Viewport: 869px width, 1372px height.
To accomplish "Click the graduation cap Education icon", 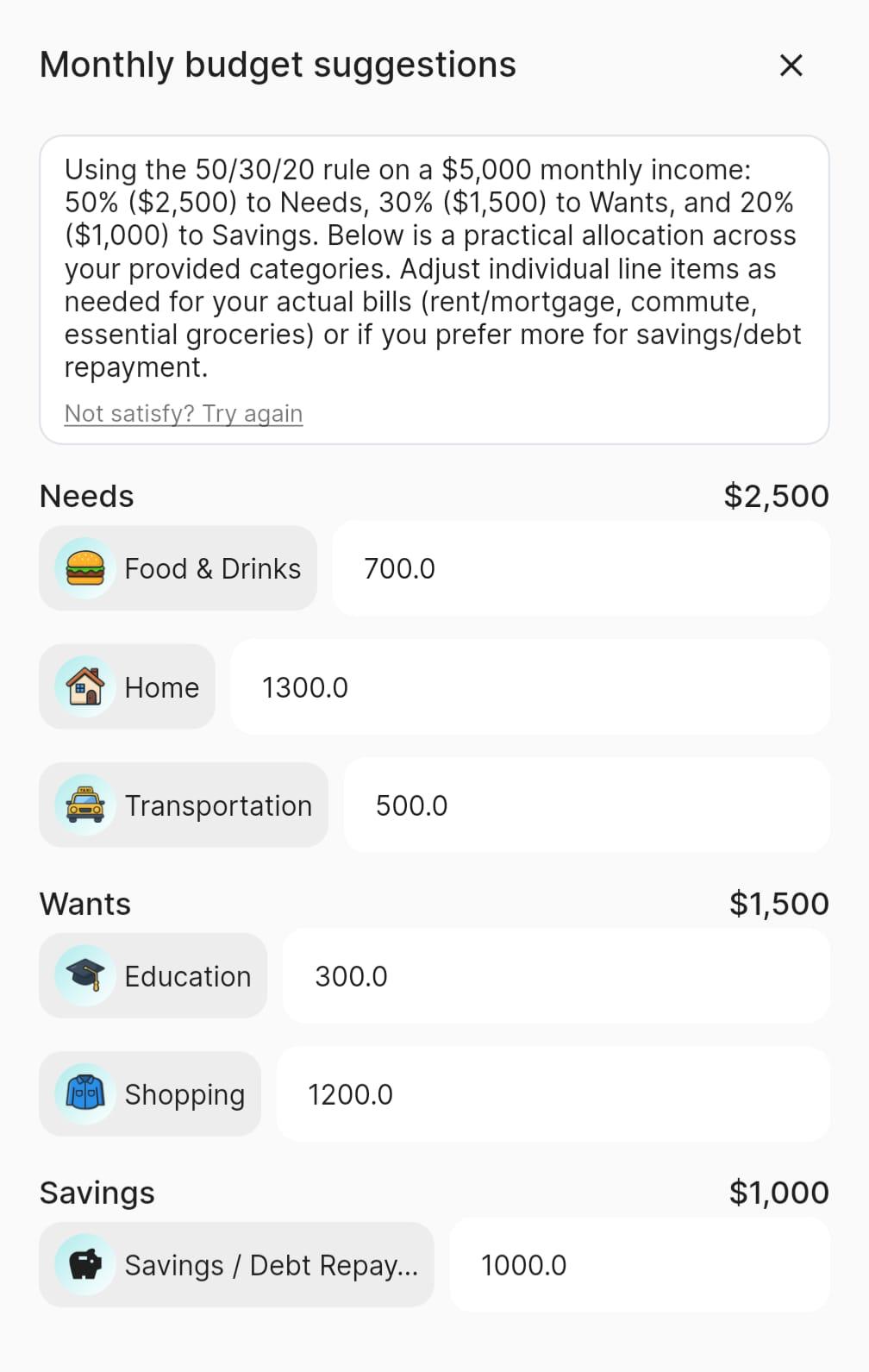I will tap(84, 976).
